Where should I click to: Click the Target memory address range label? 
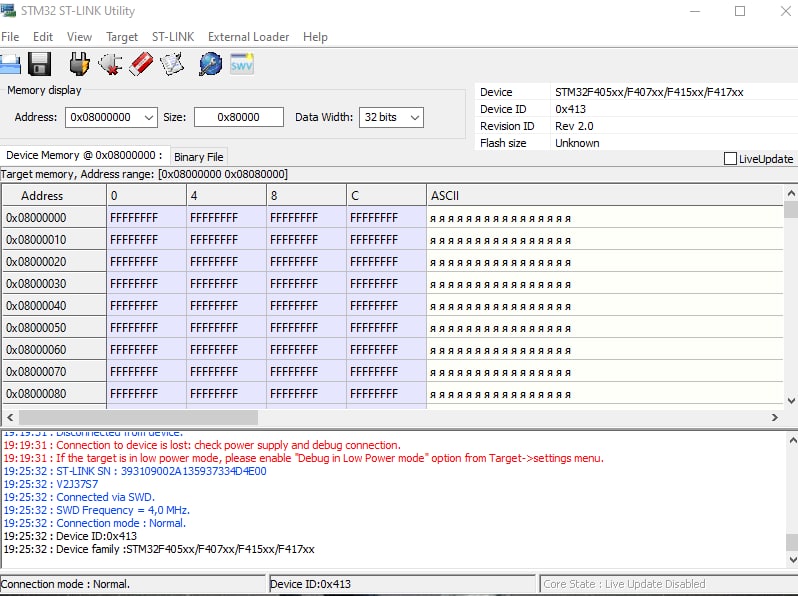point(144,174)
